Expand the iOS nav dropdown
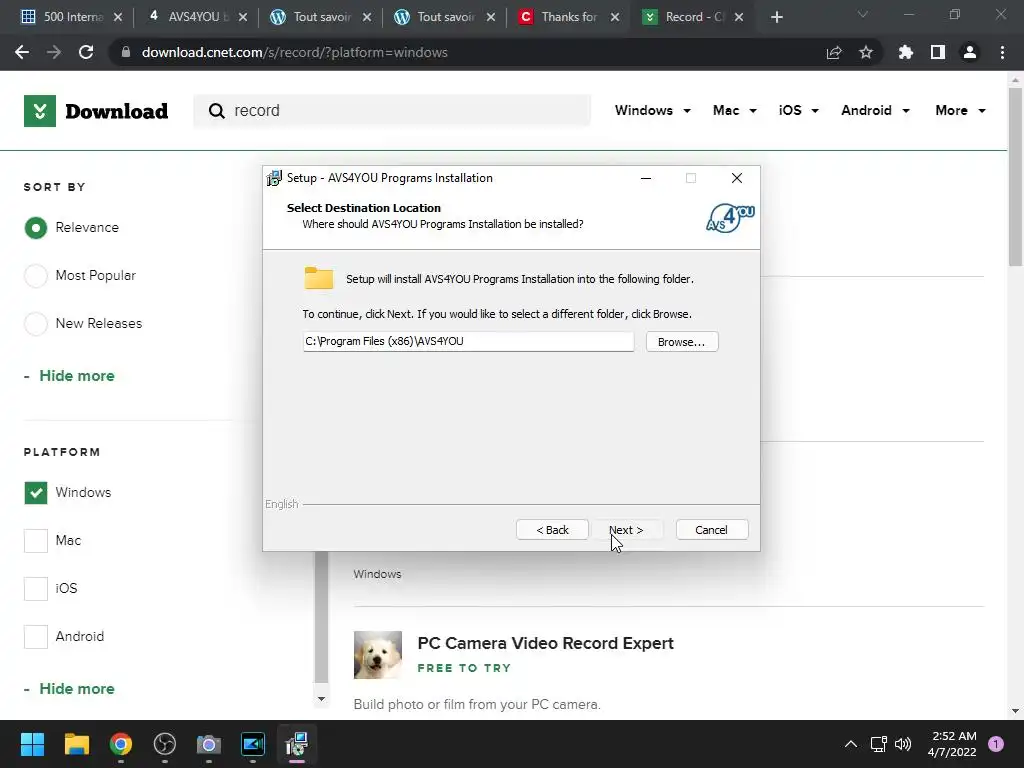1024x768 pixels. click(798, 110)
